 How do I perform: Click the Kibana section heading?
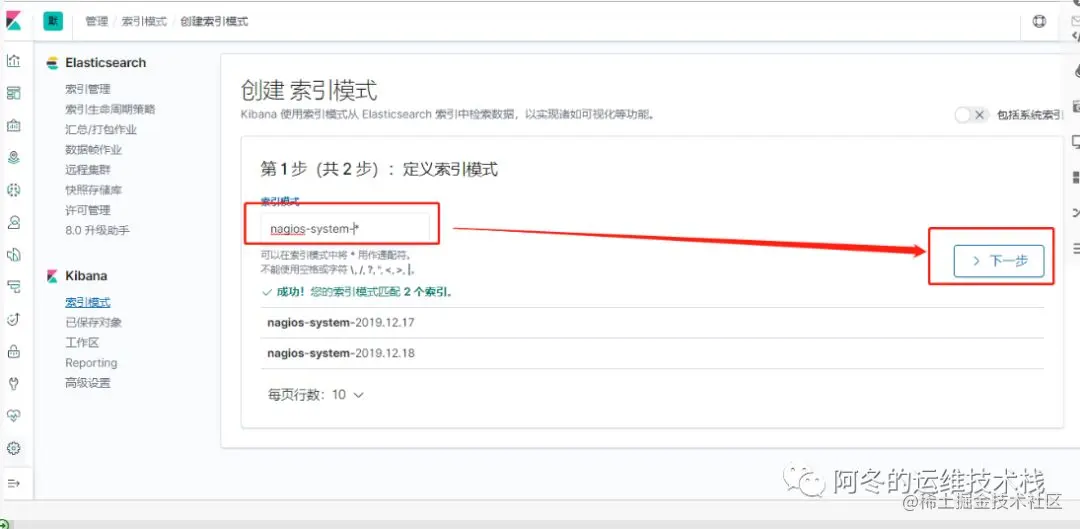pos(86,276)
